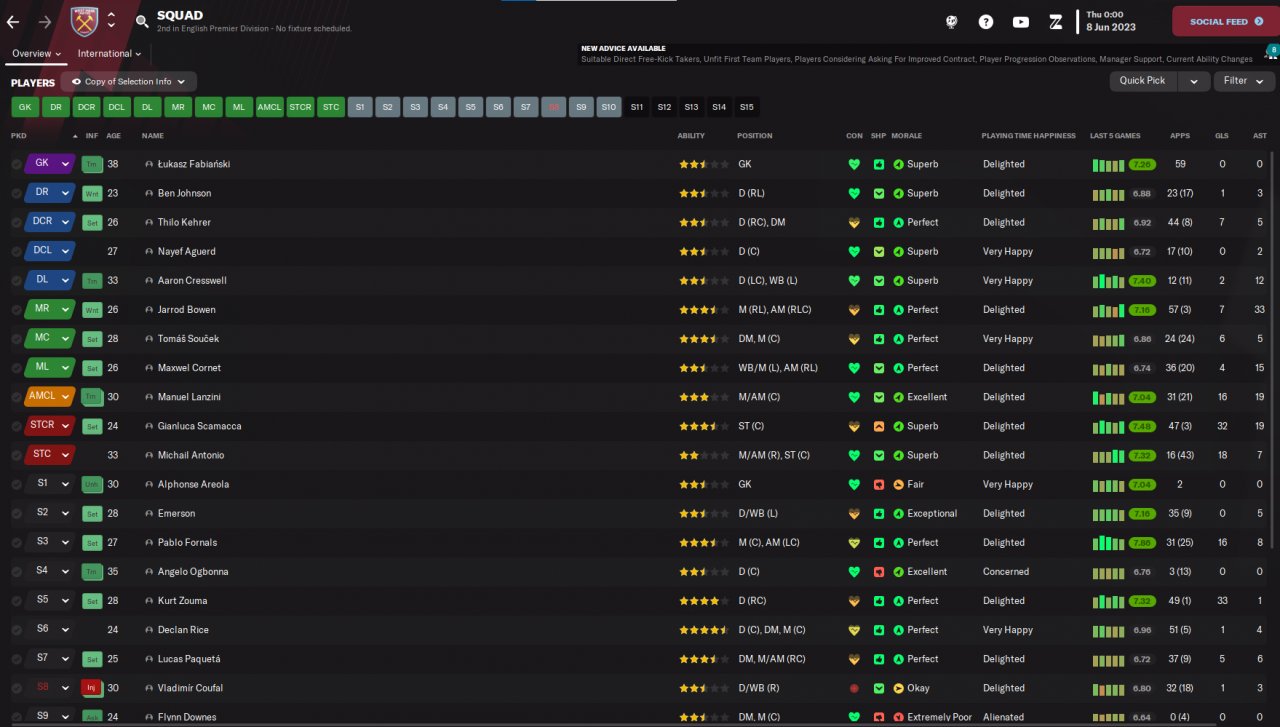Viewport: 1280px width, 727px height.
Task: Toggle picked checkmark for Nayef Aguerd
Action: (x=17, y=252)
